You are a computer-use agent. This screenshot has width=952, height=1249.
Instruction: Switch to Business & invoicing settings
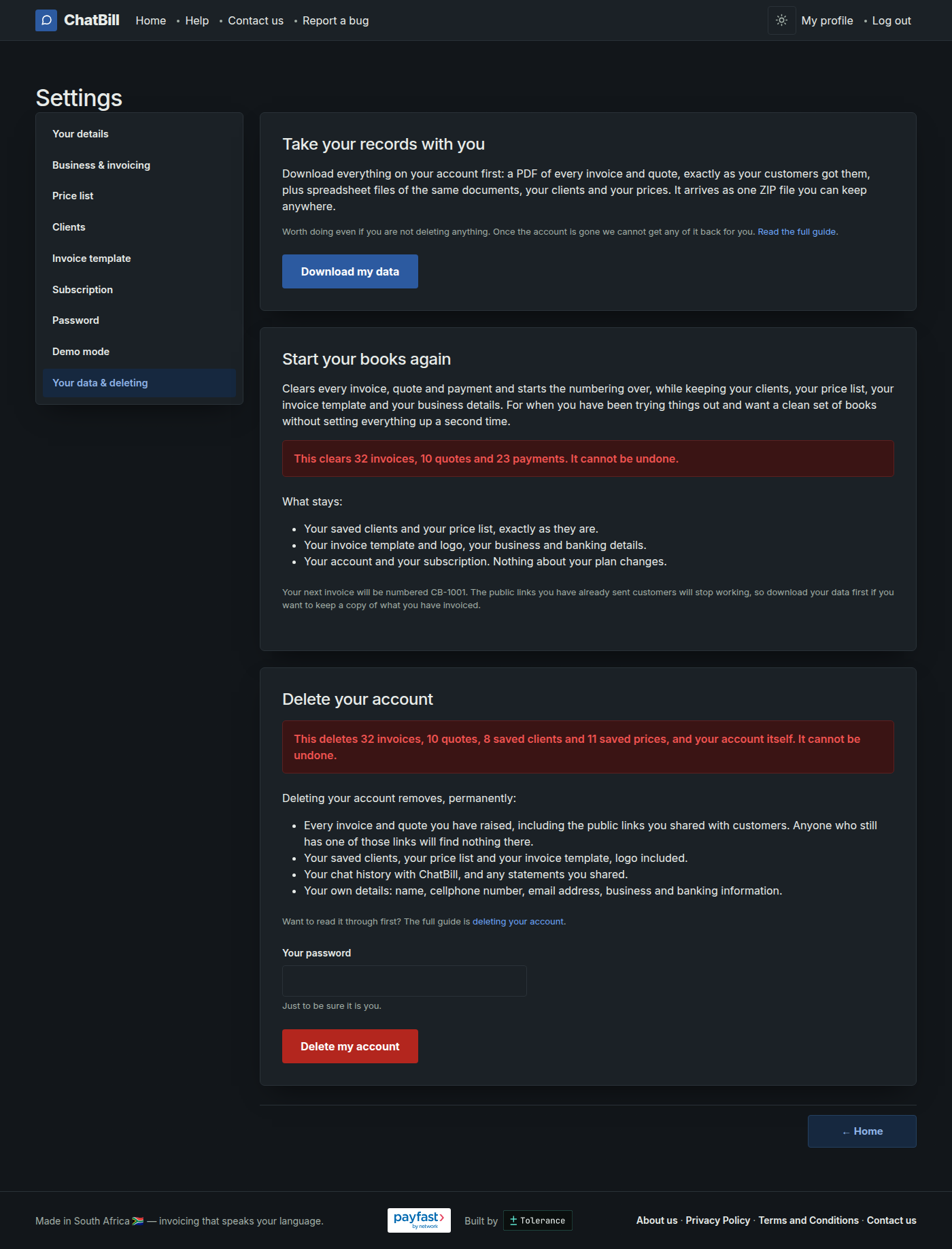(x=139, y=165)
